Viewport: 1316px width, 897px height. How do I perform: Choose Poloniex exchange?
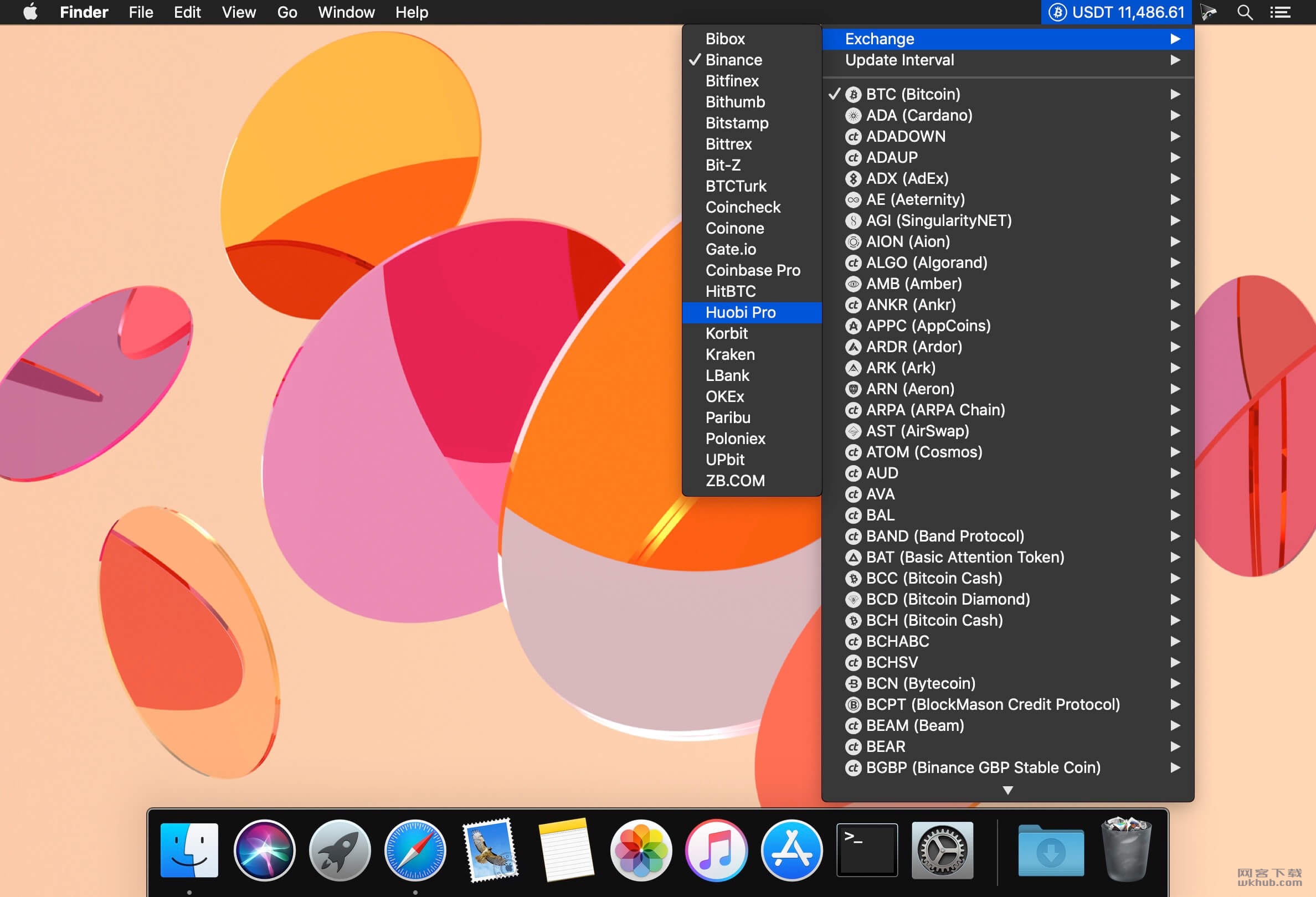[752, 439]
